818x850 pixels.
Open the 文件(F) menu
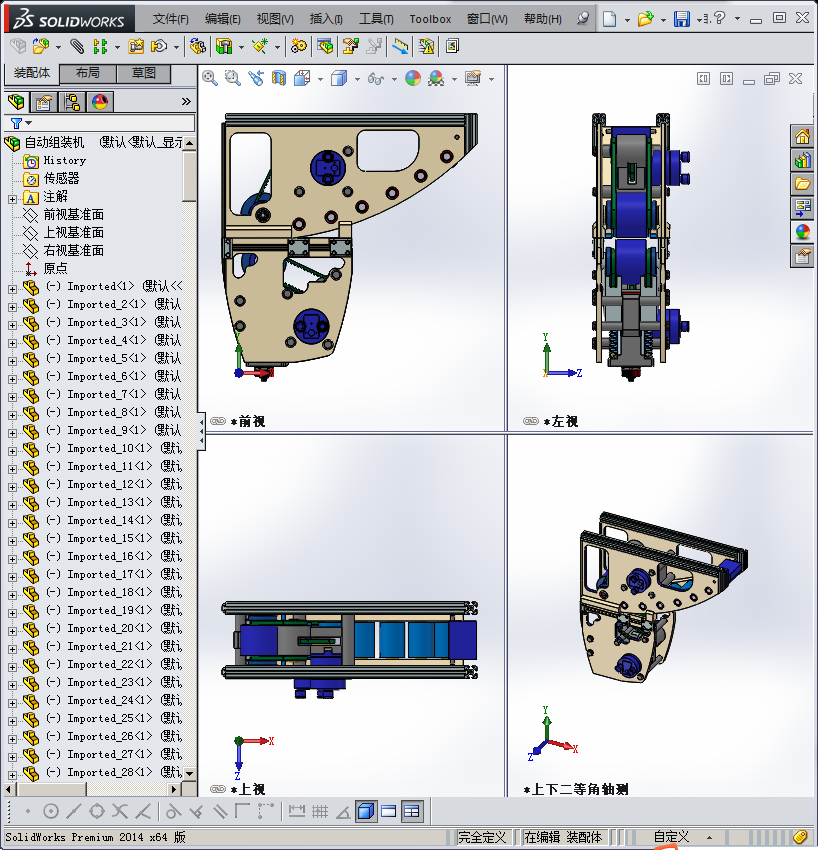pyautogui.click(x=171, y=20)
